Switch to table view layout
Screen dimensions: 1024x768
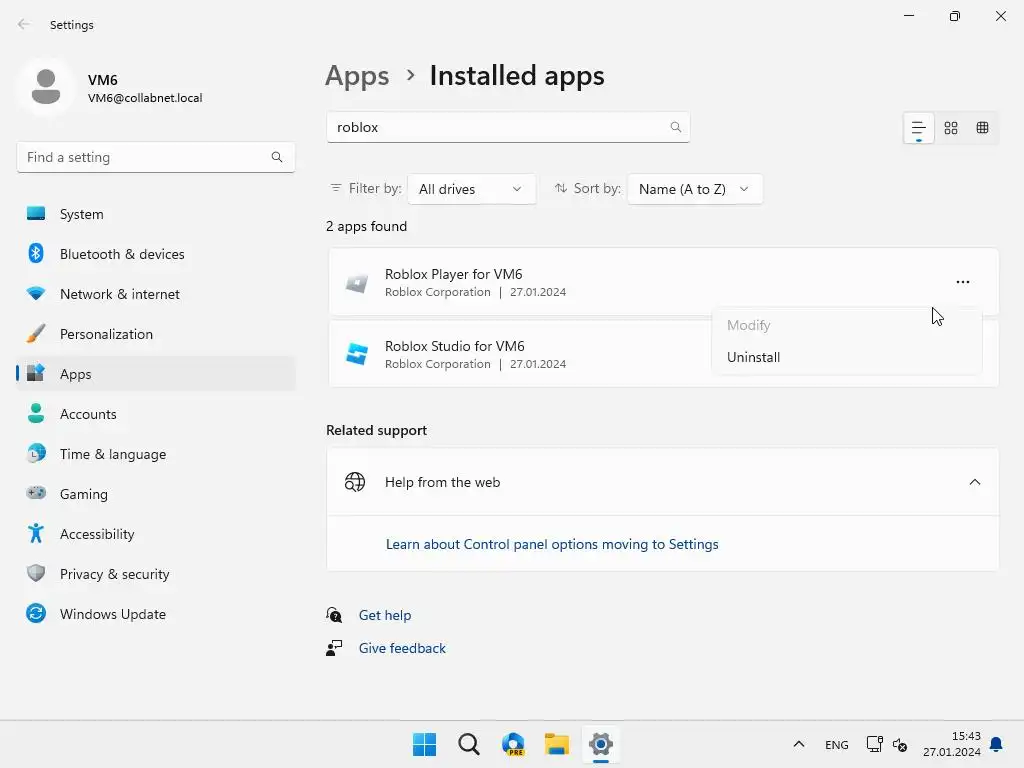(x=983, y=128)
